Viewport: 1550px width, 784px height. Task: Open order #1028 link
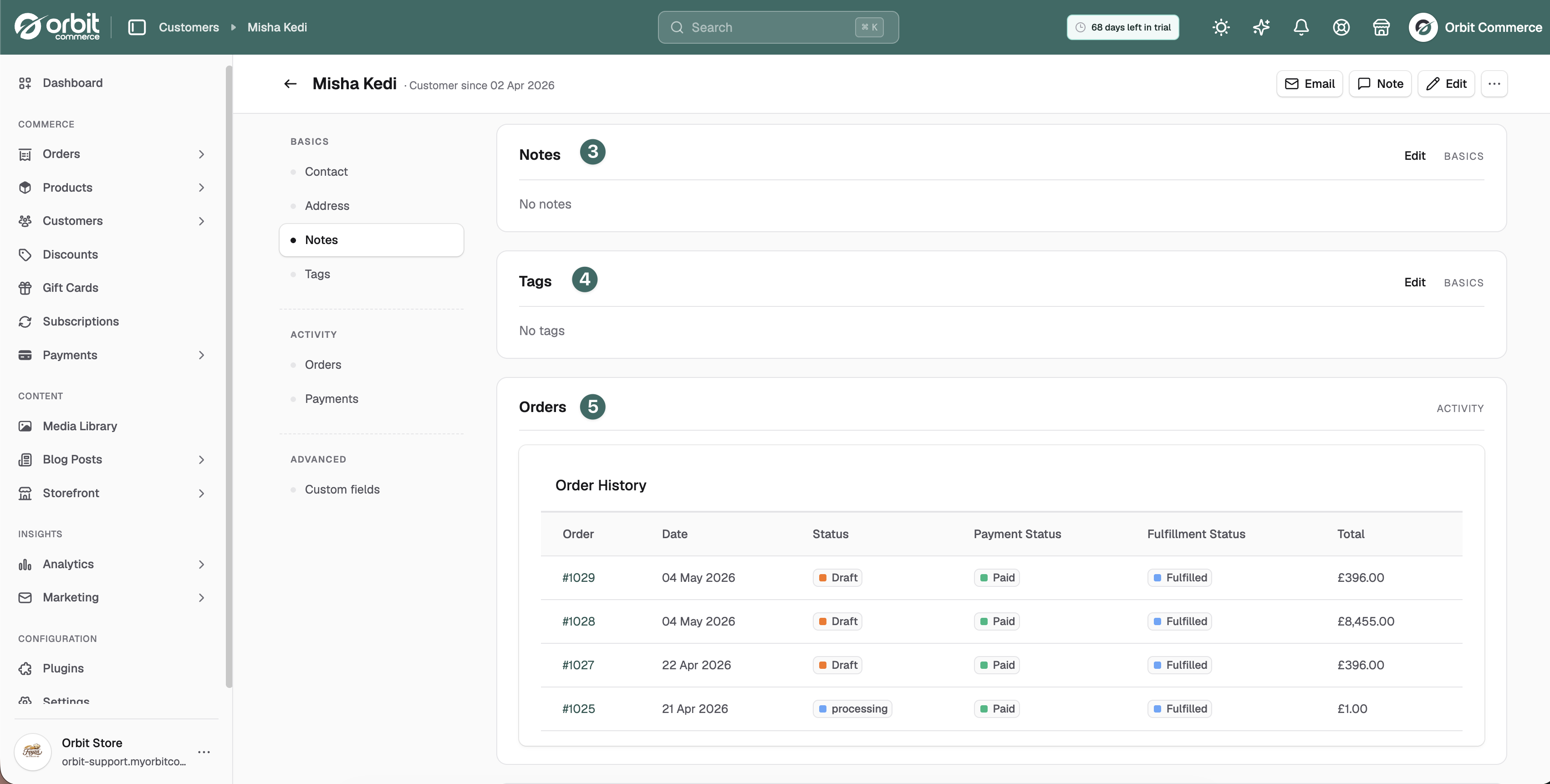[578, 621]
